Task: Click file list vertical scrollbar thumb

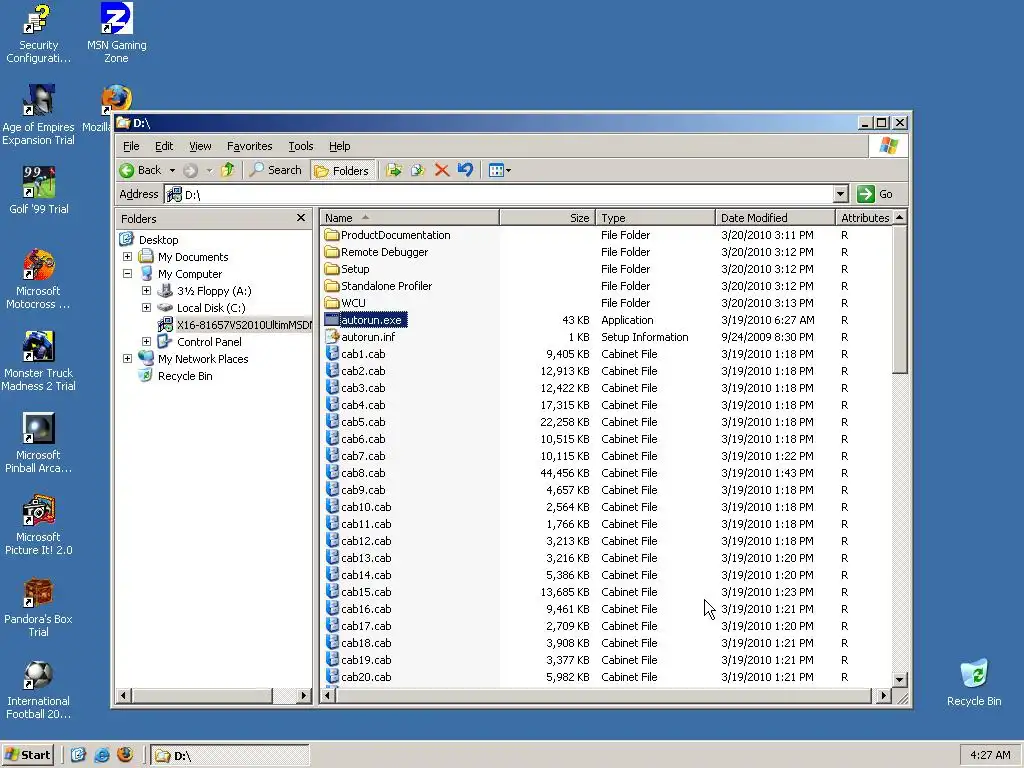Action: pyautogui.click(x=900, y=300)
